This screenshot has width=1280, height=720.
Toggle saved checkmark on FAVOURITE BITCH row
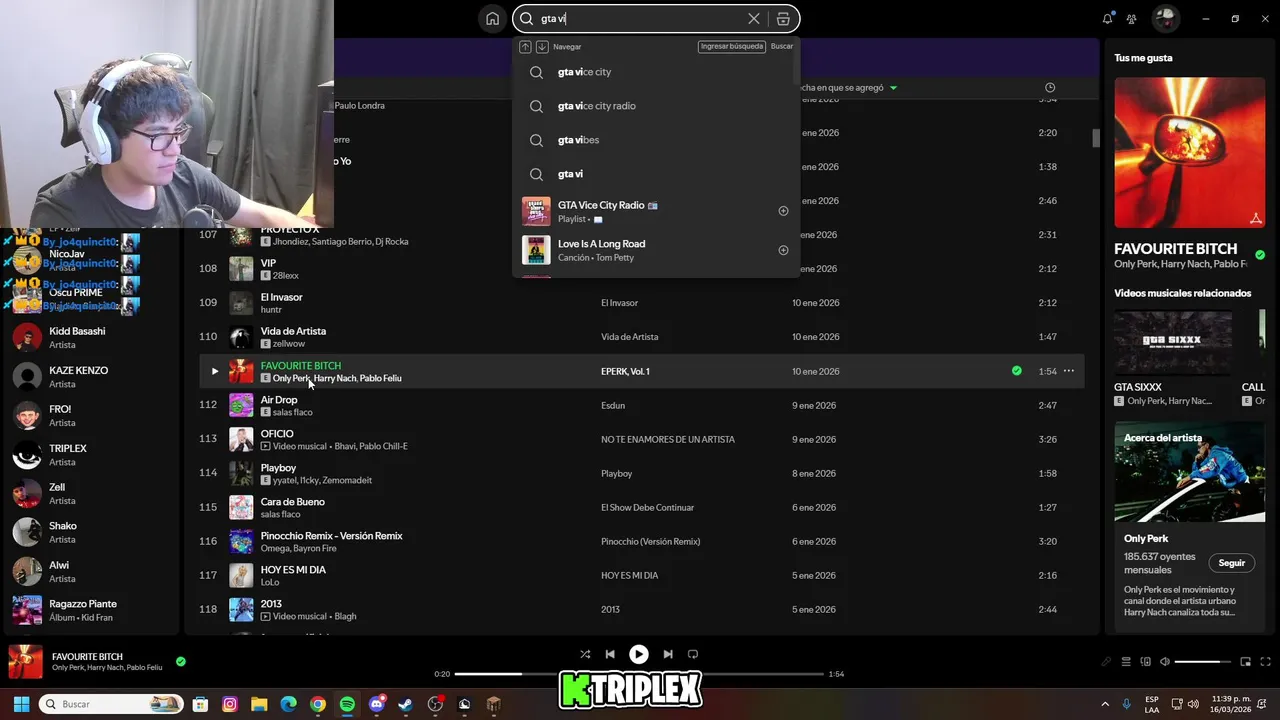tap(1016, 371)
